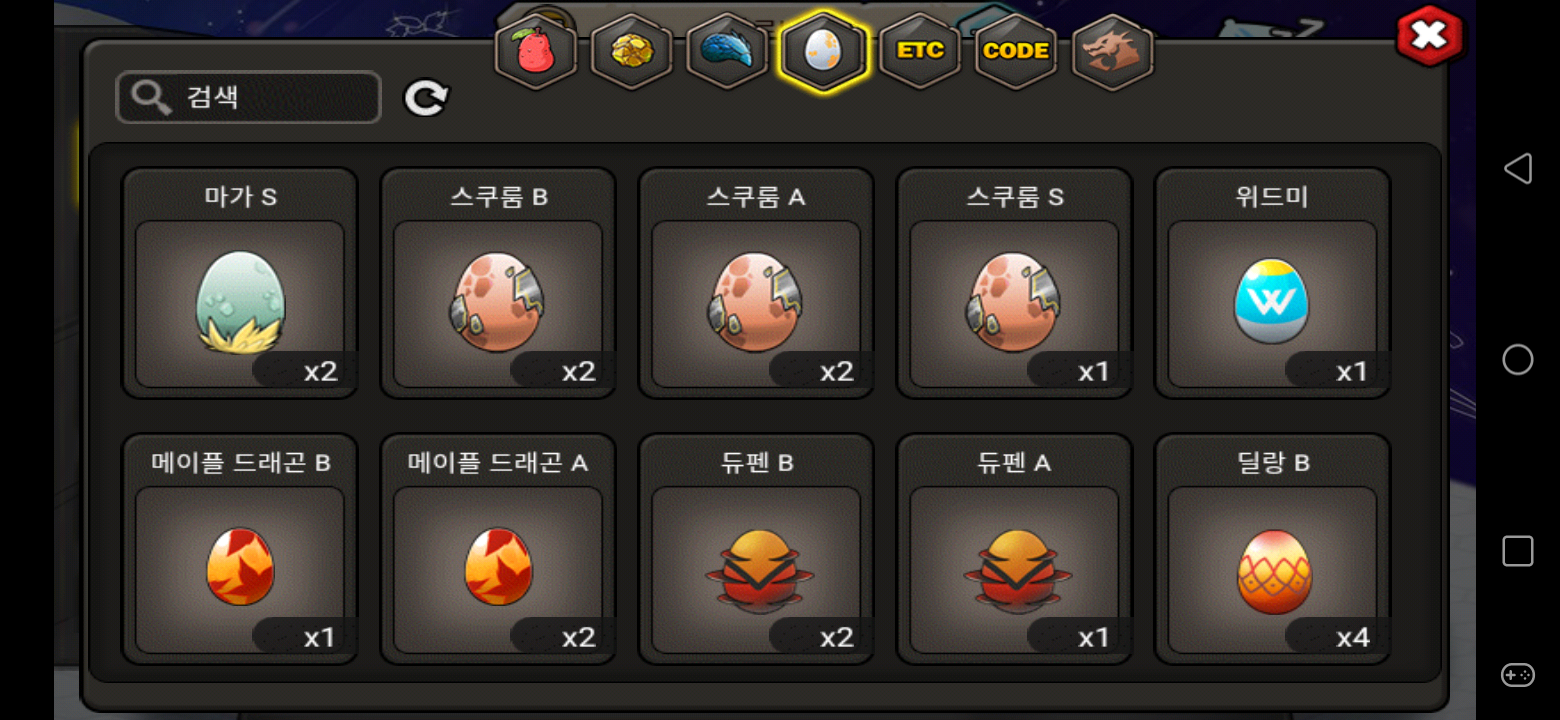The image size is (1560, 720).
Task: Open the blue dragon tab
Action: (728, 52)
